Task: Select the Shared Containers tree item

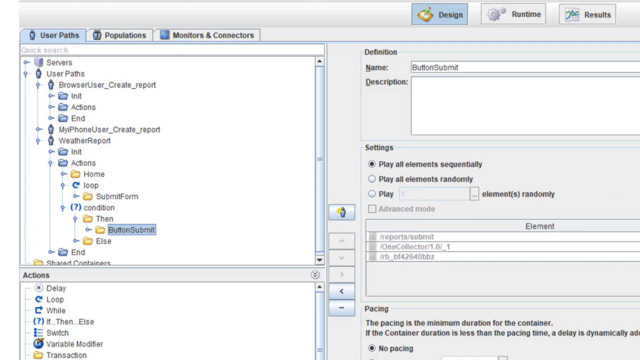Action: click(x=78, y=263)
